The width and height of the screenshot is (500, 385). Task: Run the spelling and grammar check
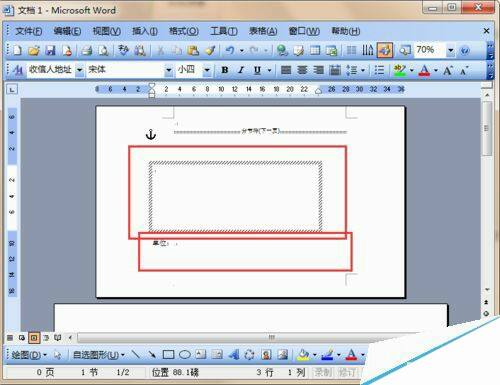[x=124, y=50]
